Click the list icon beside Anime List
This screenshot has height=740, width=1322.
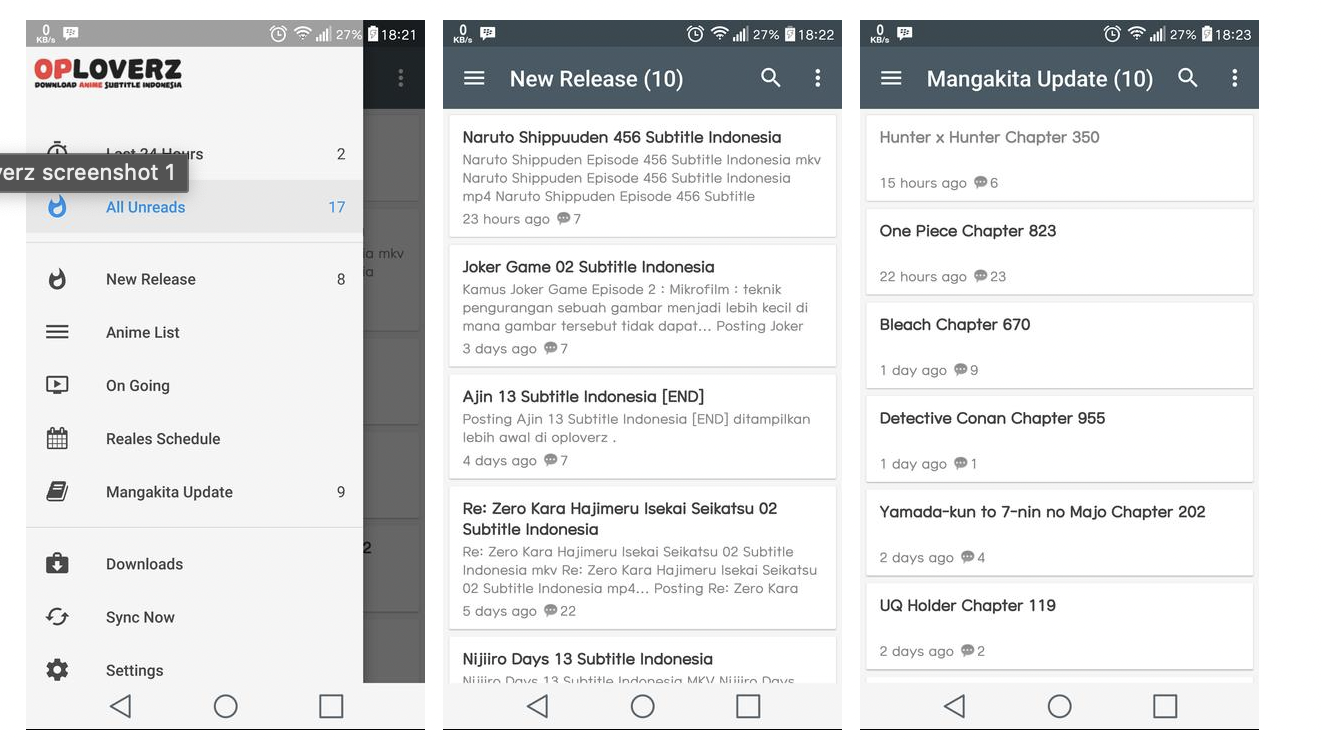58,332
